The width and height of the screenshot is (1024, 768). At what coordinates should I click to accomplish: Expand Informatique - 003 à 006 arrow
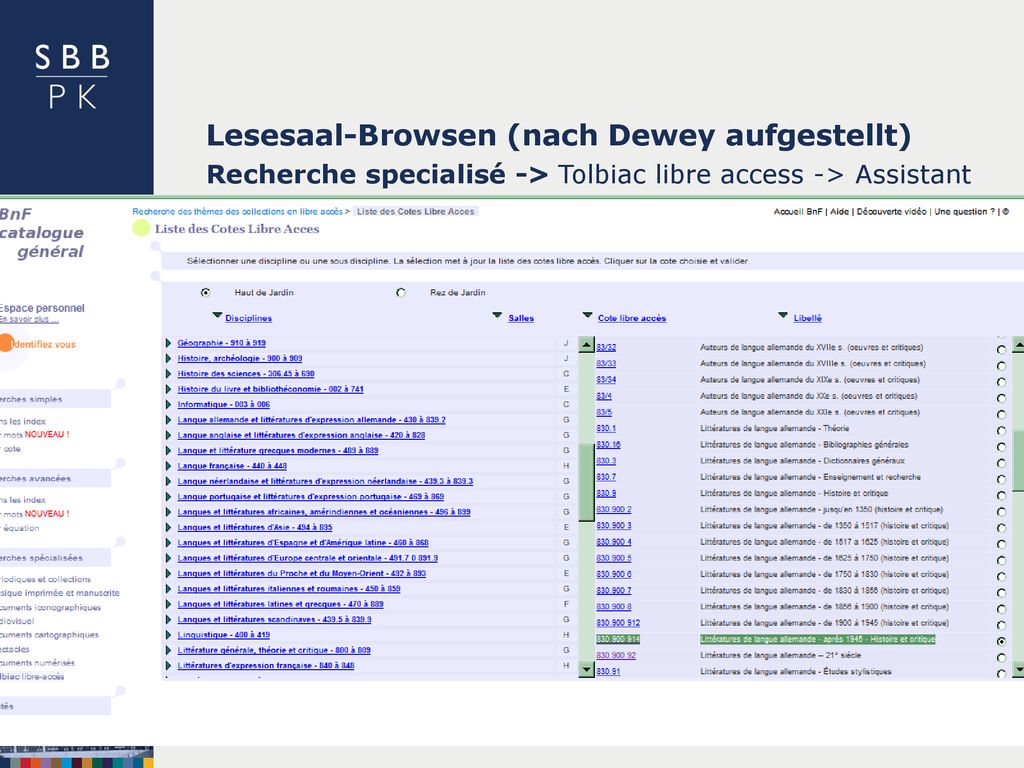click(x=168, y=404)
